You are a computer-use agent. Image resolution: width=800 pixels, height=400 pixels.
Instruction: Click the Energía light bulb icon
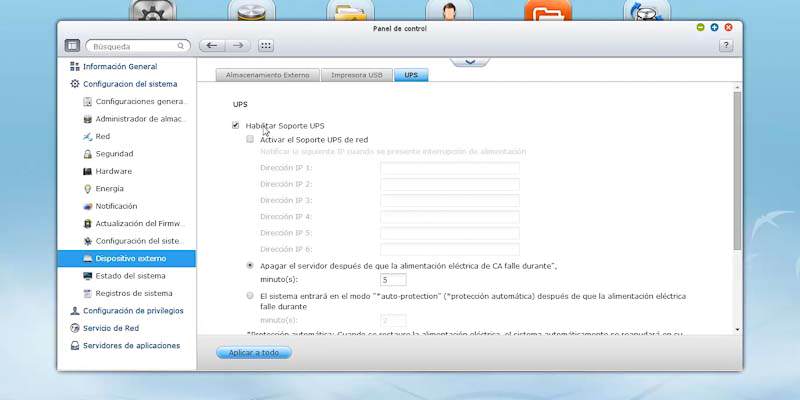click(x=87, y=189)
